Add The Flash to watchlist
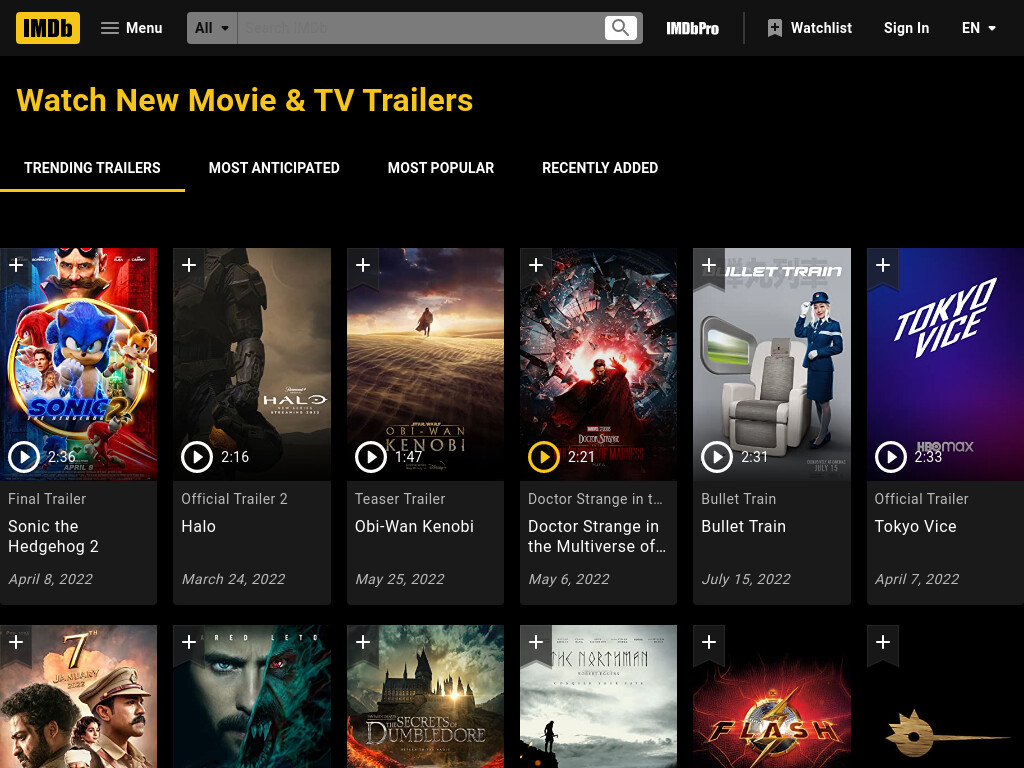 (709, 643)
